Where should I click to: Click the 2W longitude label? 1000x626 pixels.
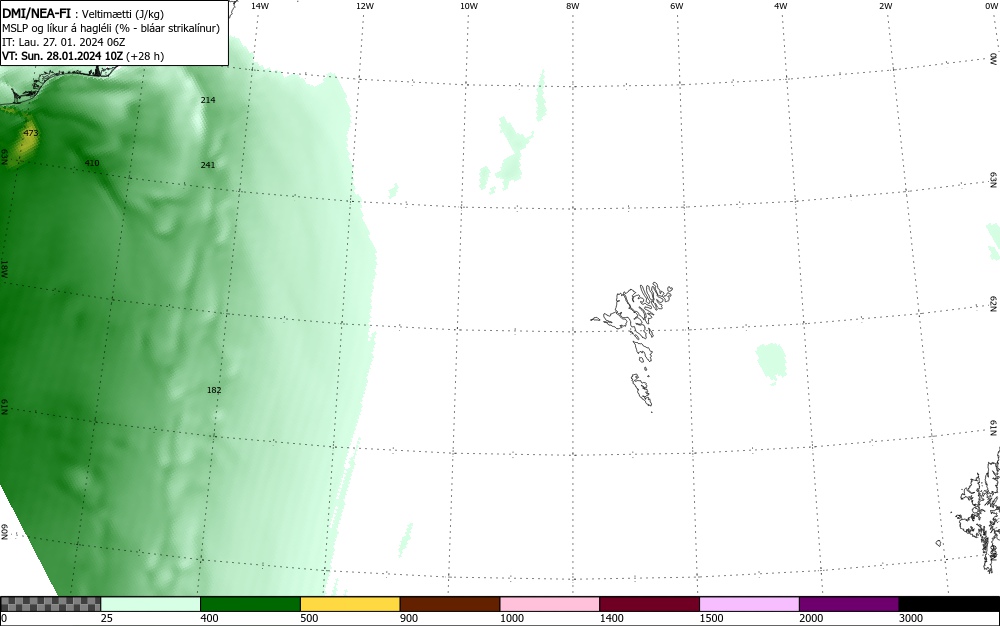[x=886, y=6]
